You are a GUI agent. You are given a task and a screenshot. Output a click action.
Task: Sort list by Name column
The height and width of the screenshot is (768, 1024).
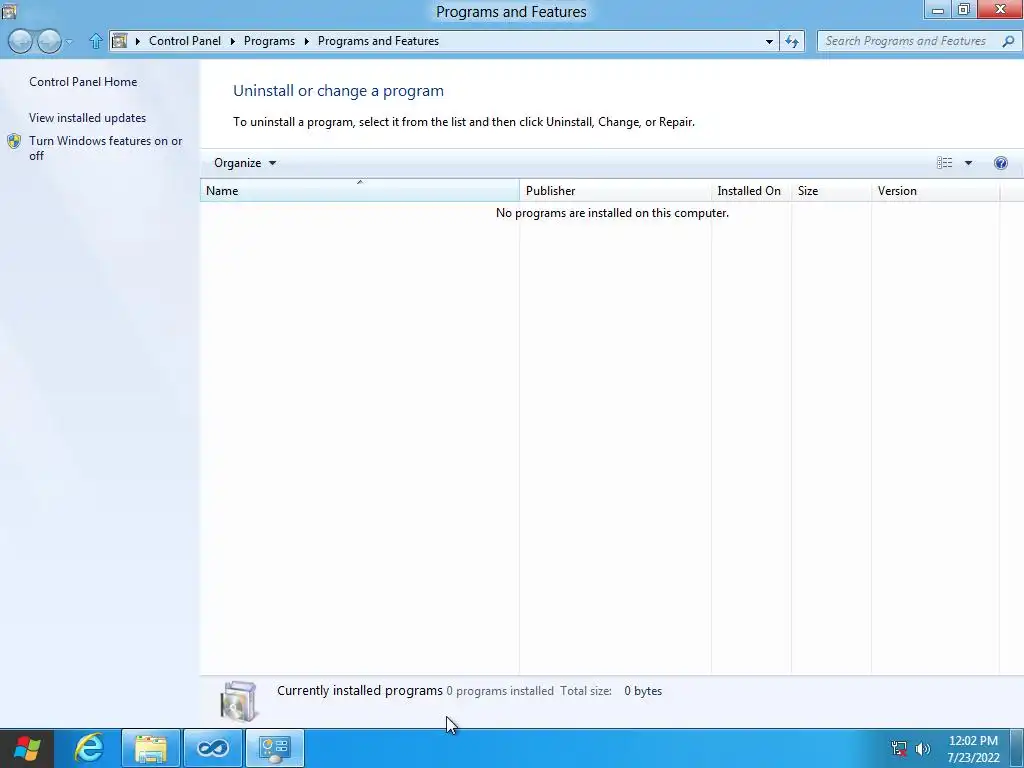[359, 191]
